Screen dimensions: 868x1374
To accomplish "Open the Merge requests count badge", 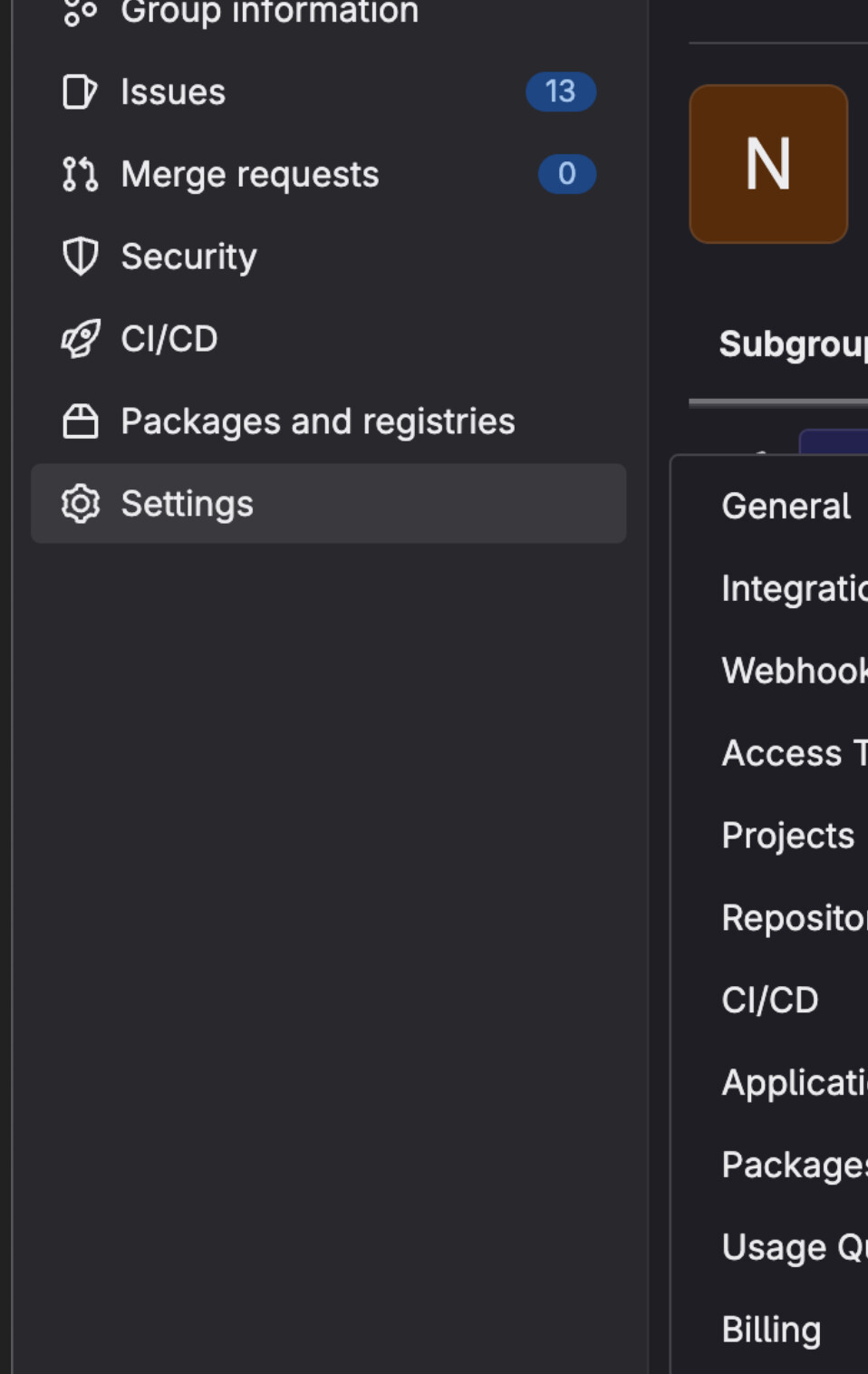I will click(x=566, y=174).
